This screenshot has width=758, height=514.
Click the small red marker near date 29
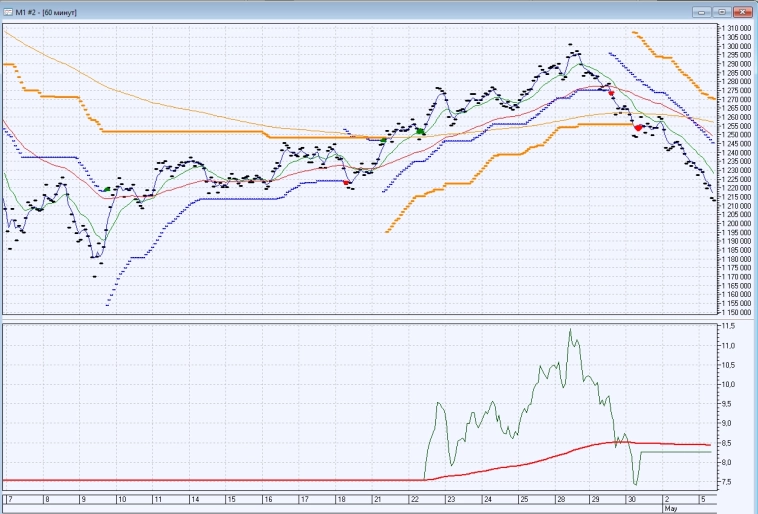coord(611,92)
